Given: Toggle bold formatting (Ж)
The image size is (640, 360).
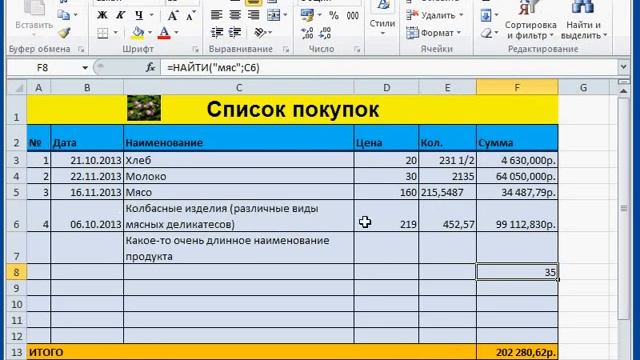Looking at the screenshot, I should click(x=102, y=16).
